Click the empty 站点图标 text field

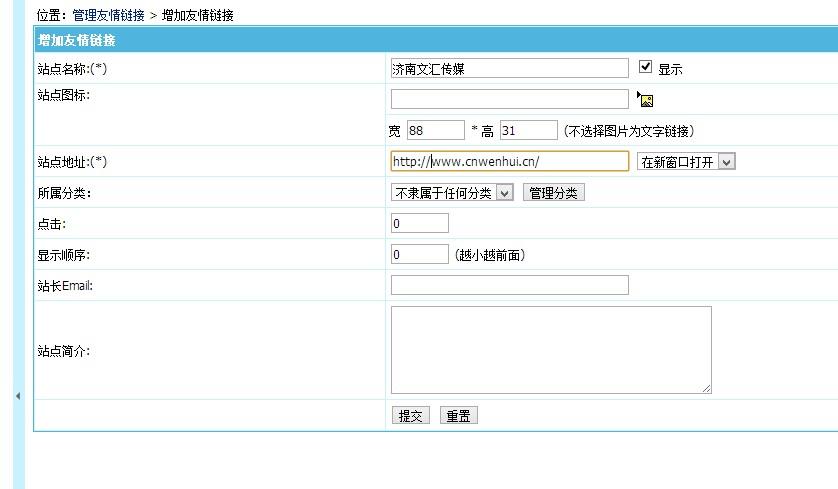[509, 99]
